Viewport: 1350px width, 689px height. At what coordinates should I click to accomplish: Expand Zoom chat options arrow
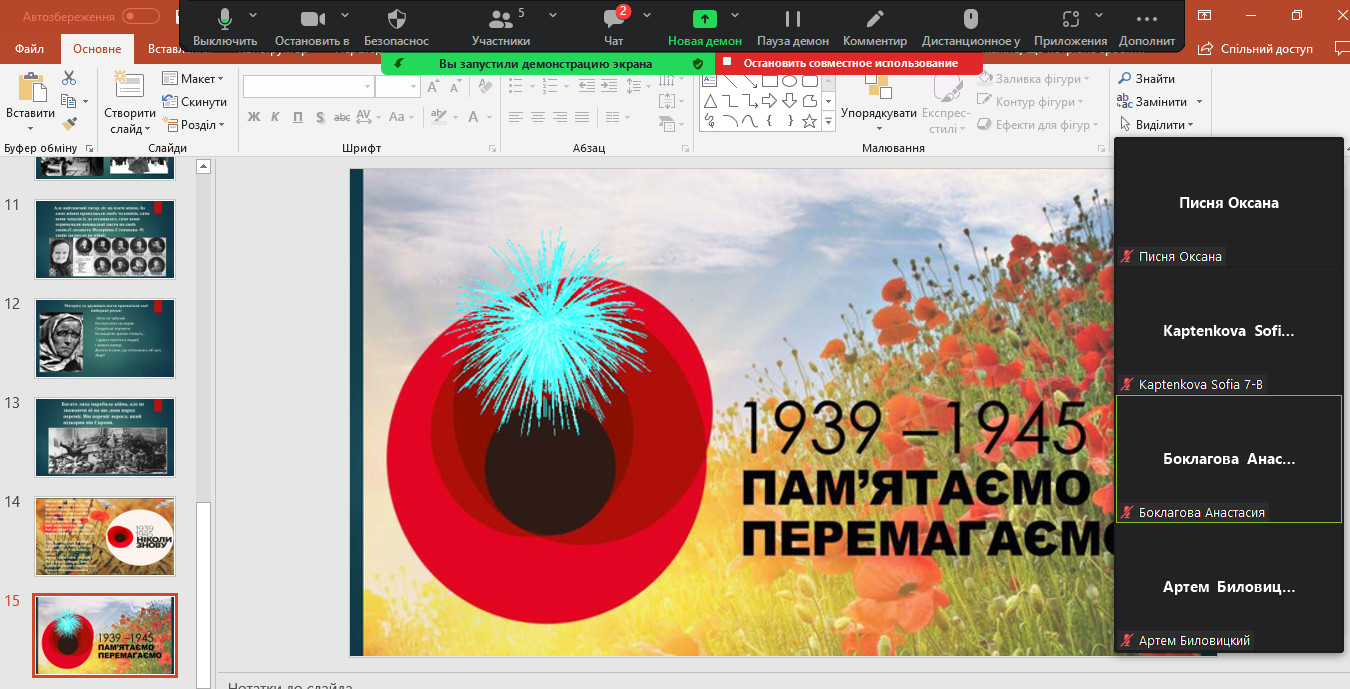[647, 16]
